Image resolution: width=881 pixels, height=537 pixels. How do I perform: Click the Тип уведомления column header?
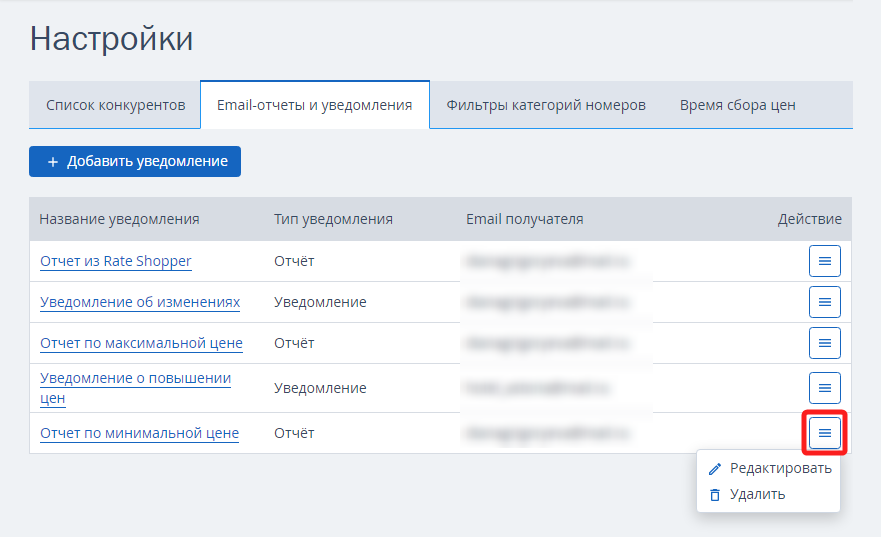[333, 219]
